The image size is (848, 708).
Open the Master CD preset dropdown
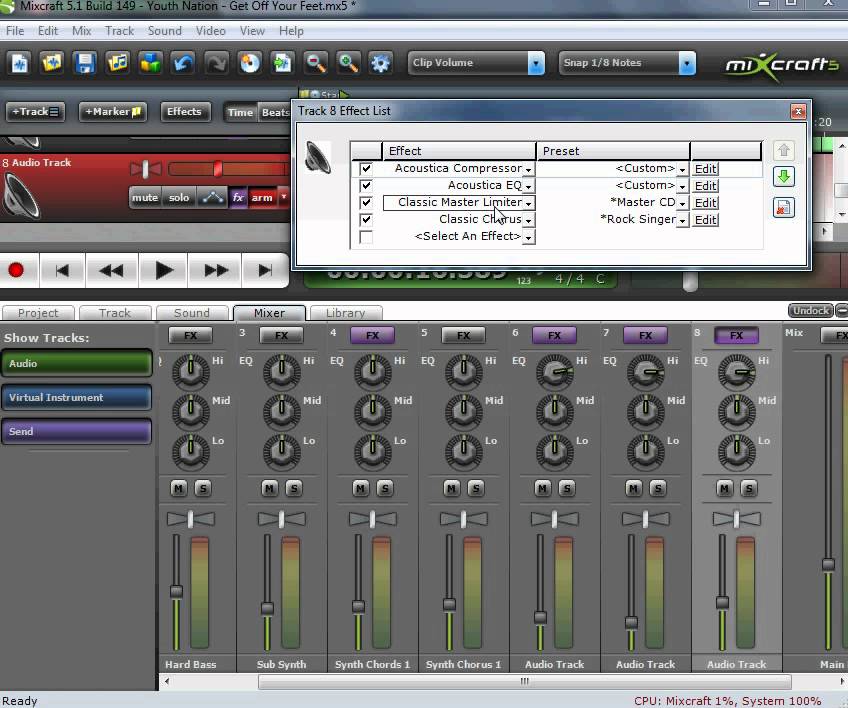pyautogui.click(x=683, y=203)
